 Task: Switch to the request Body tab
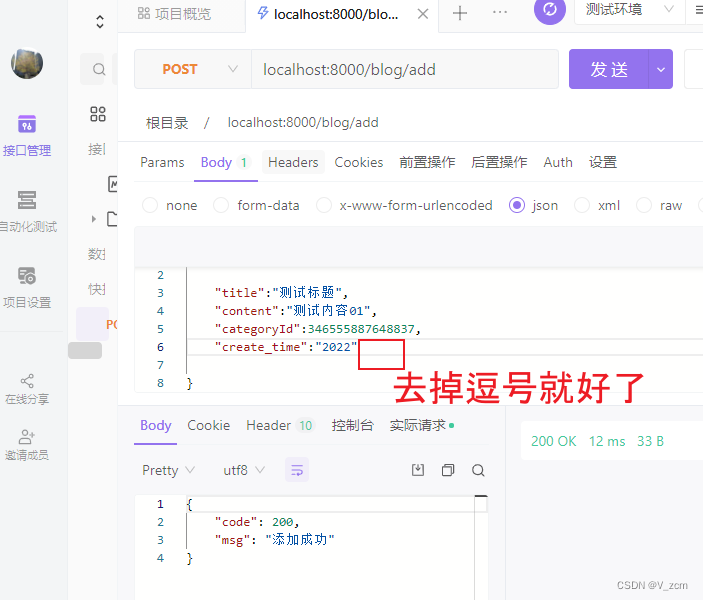point(226,162)
